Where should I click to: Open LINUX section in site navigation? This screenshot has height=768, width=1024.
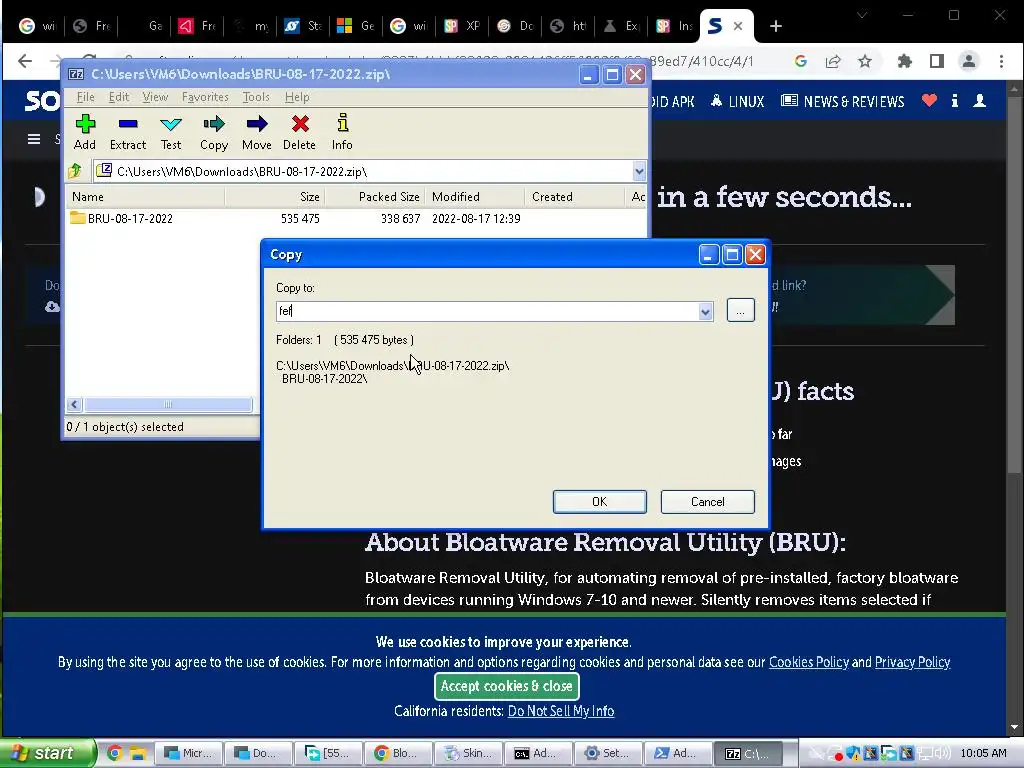click(x=738, y=101)
